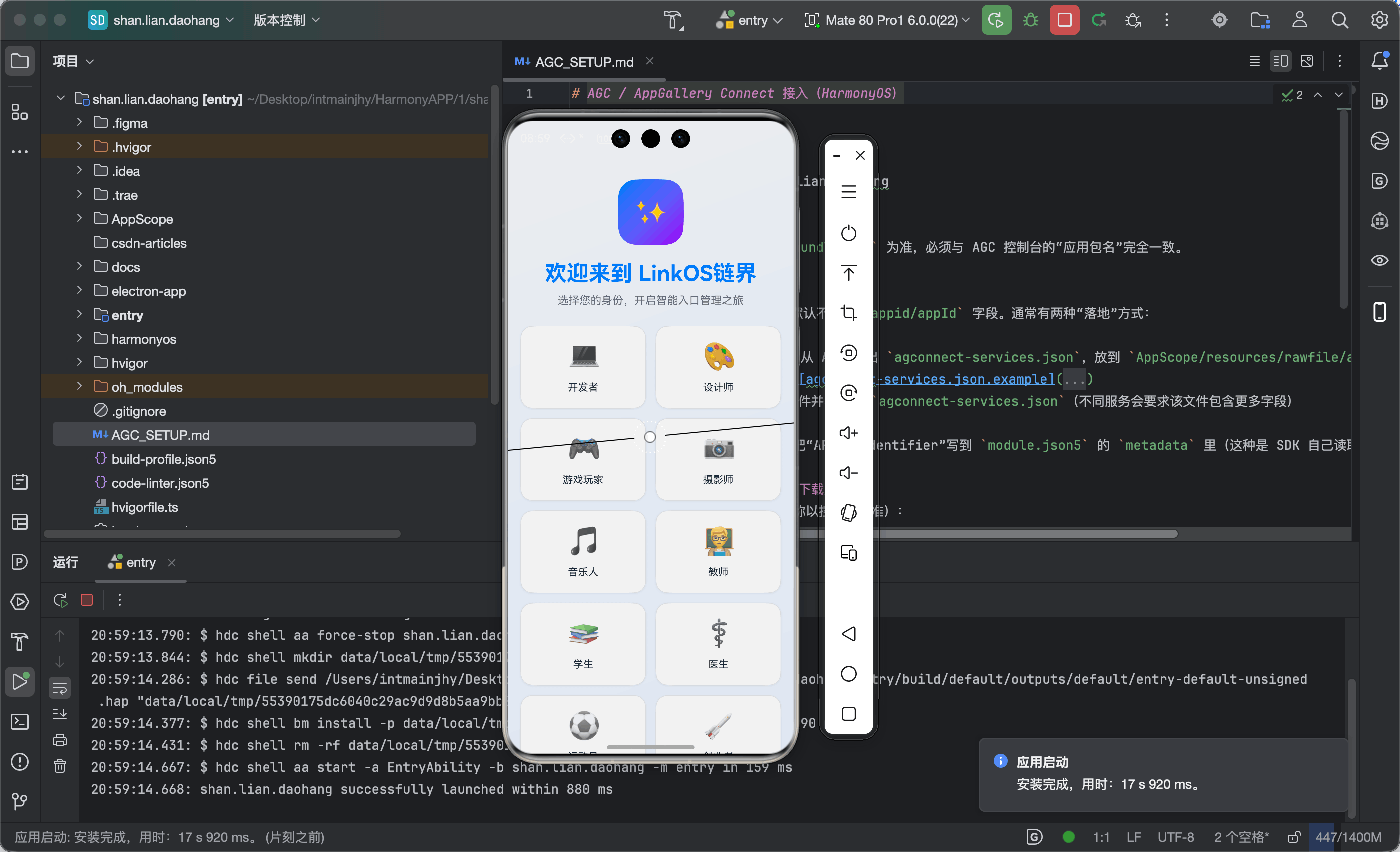Viewport: 1400px width, 852px height.
Task: Open Run panel more options menu
Action: (x=119, y=600)
